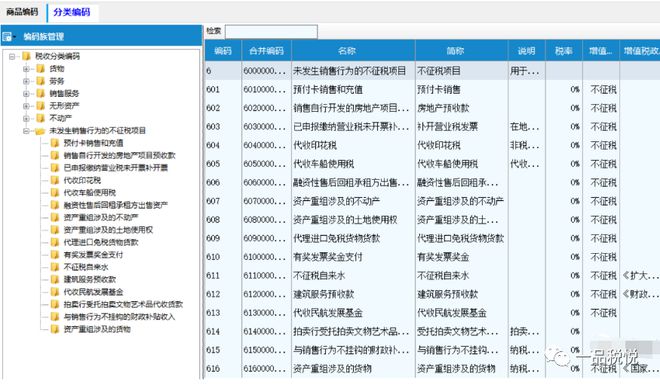Collapse the 未发生销售行为的不征税项目 node
Viewport: 660px width, 386px height.
tap(27, 130)
